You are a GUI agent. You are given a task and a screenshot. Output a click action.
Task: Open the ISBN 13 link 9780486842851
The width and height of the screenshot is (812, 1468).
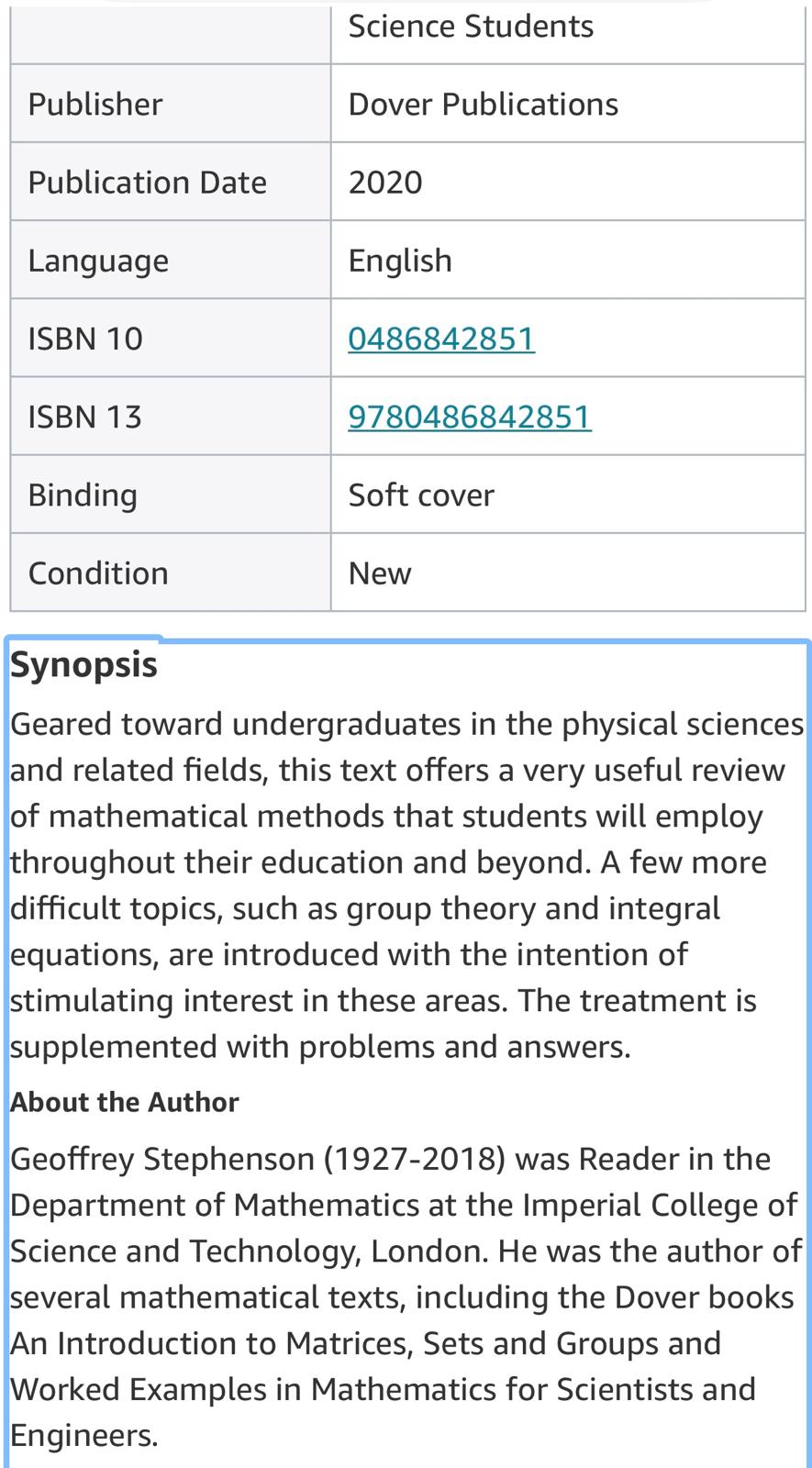pyautogui.click(x=469, y=417)
